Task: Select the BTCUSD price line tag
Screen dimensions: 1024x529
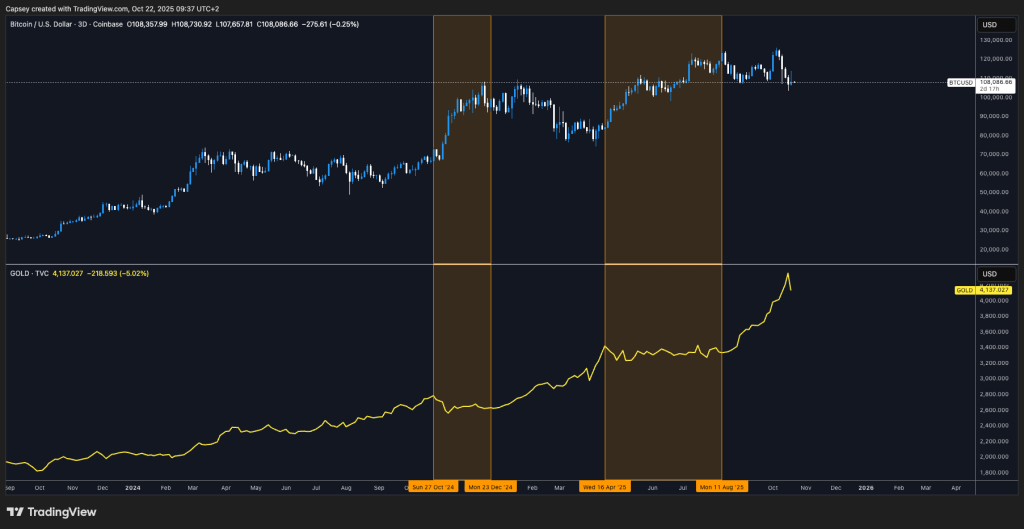Action: coord(961,83)
